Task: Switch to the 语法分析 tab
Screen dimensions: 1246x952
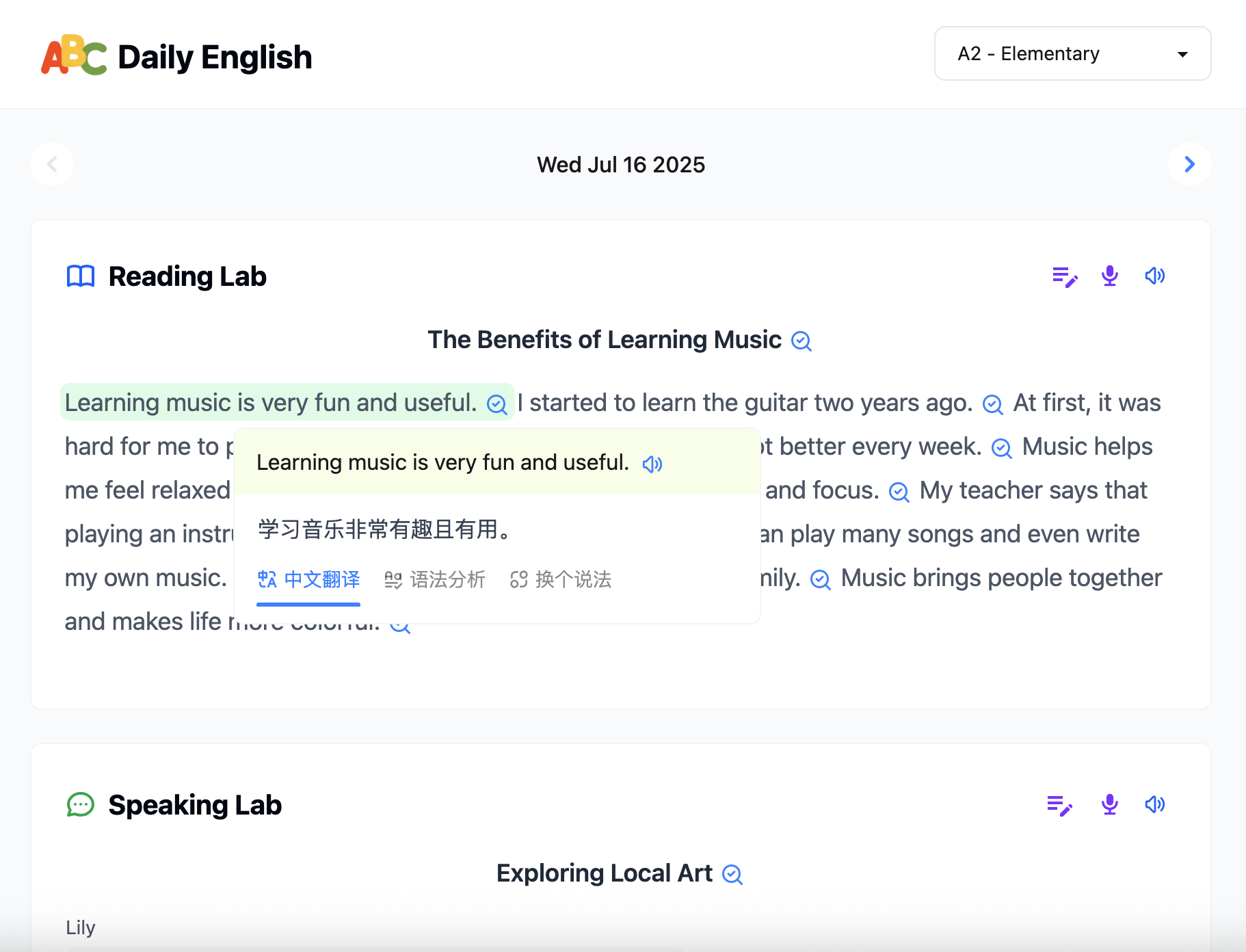Action: pos(435,580)
